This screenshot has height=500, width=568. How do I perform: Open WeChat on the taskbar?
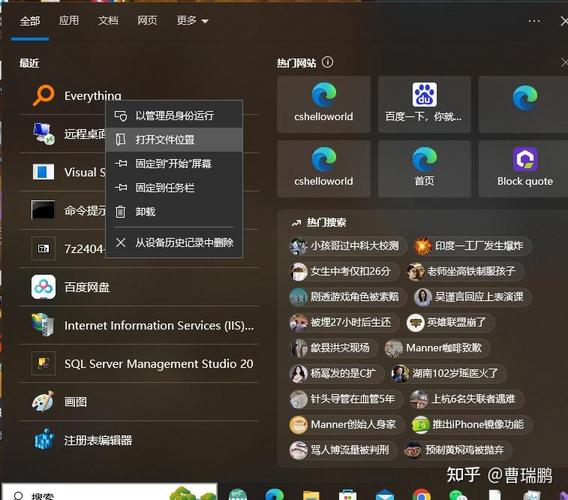pyautogui.click(x=458, y=495)
